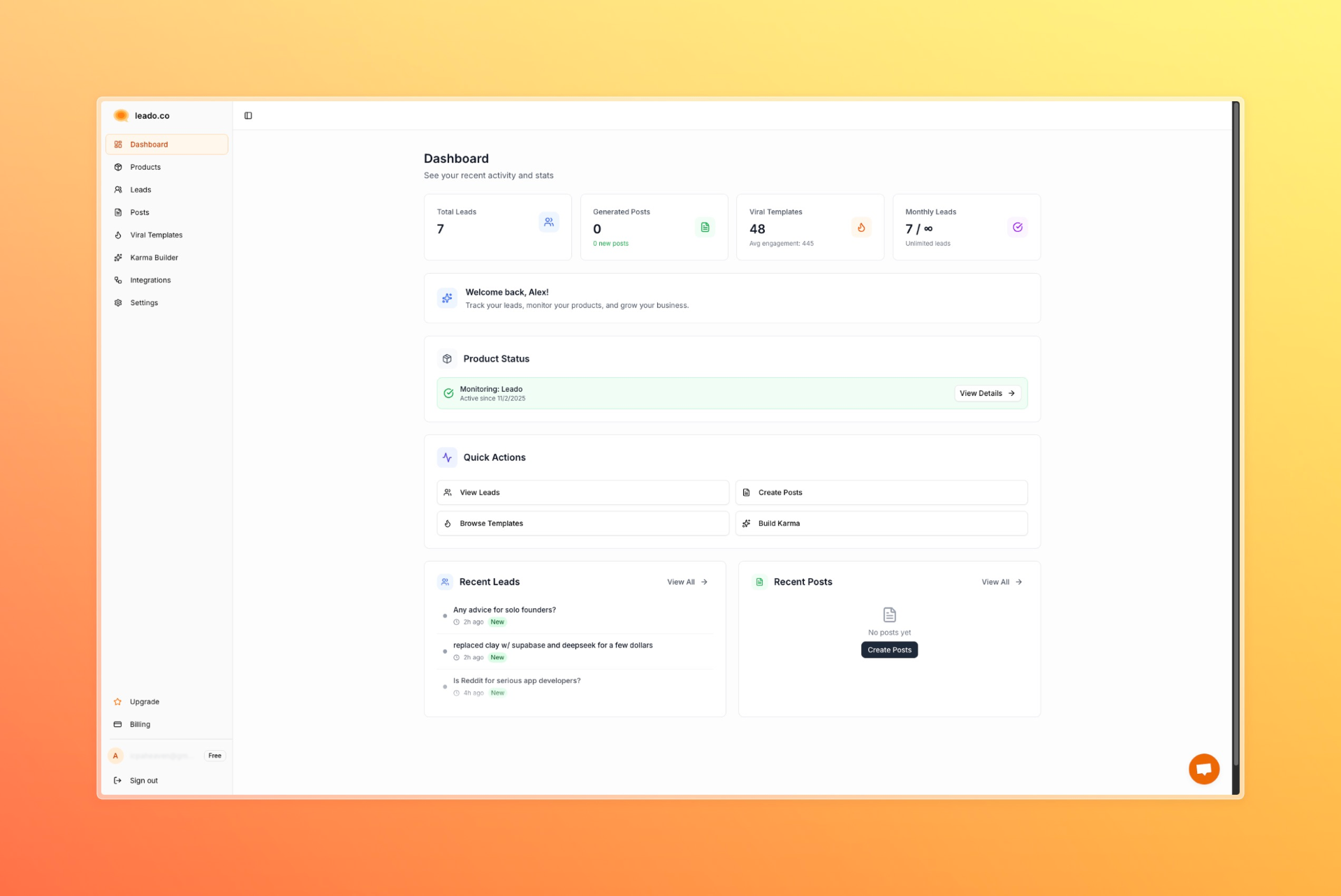The image size is (1341, 896).
Task: Click the Monthly Leads checkmark icon
Action: (x=1018, y=228)
